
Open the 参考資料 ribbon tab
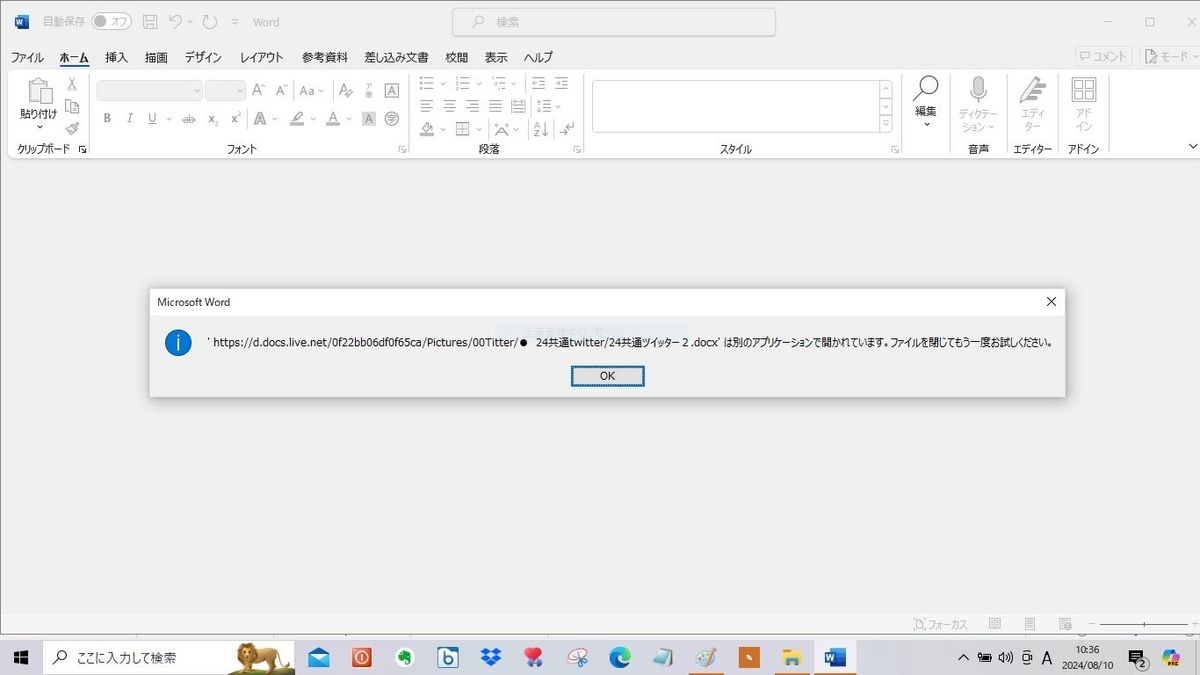(x=325, y=57)
